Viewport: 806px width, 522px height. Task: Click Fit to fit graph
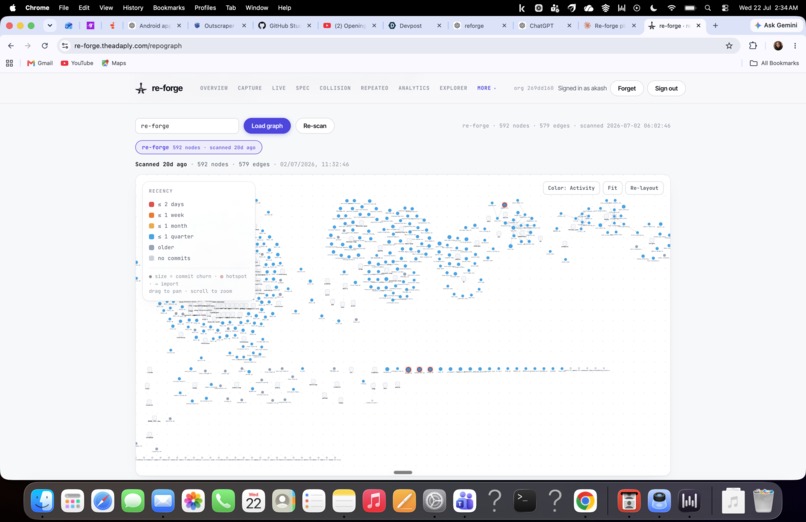pyautogui.click(x=612, y=188)
